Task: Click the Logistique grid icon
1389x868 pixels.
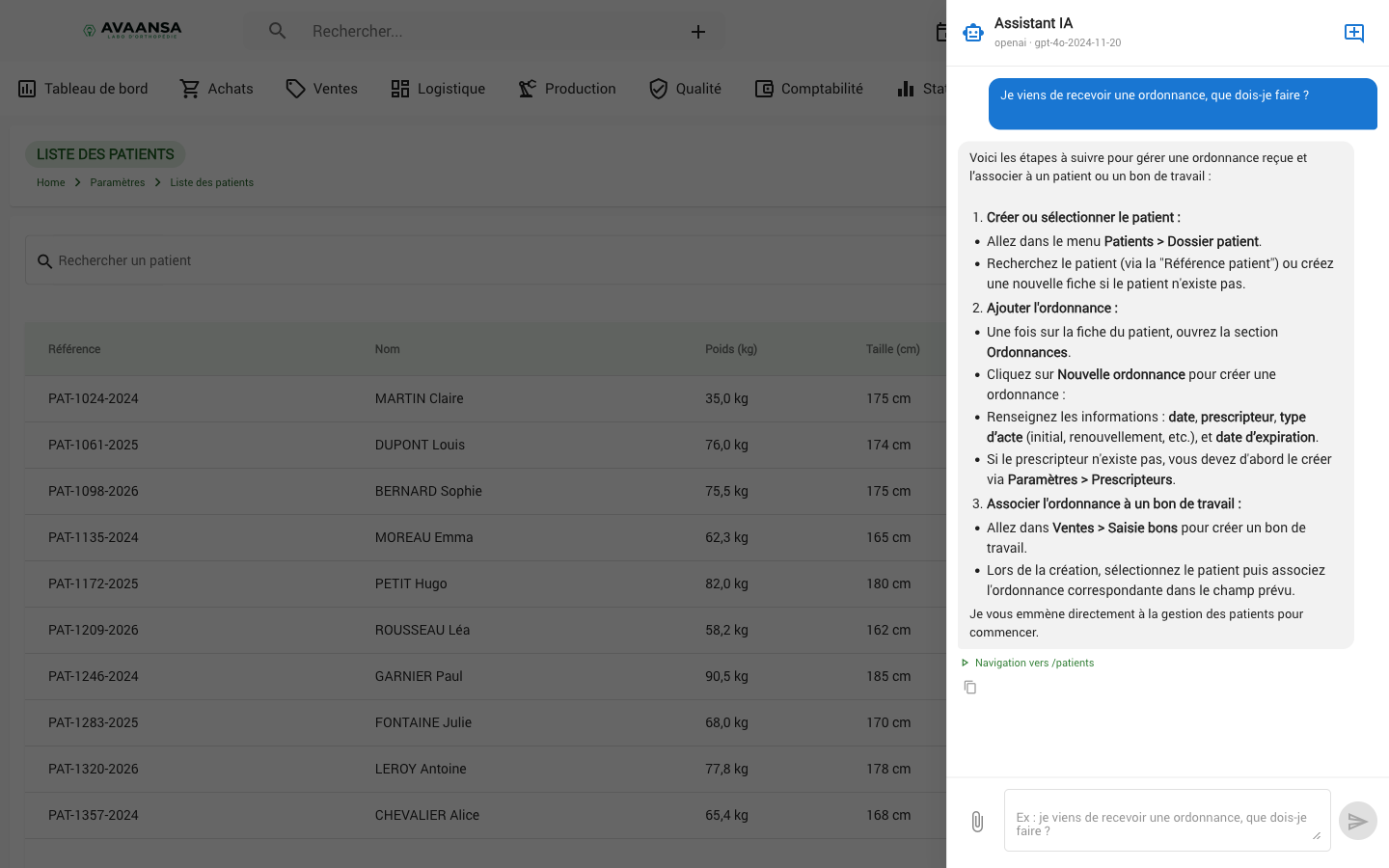Action: (x=400, y=89)
